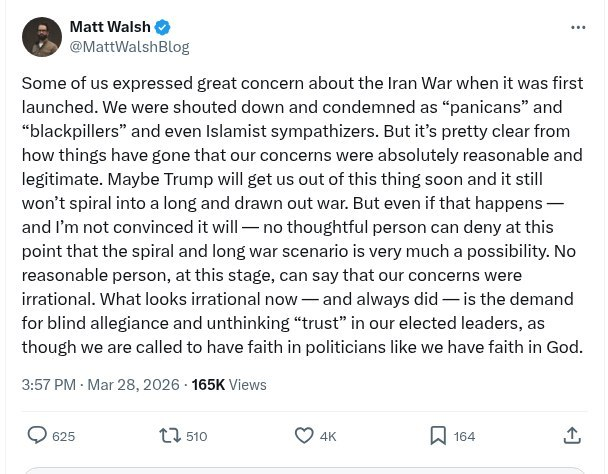Click the 625 replies count

pyautogui.click(x=63, y=436)
